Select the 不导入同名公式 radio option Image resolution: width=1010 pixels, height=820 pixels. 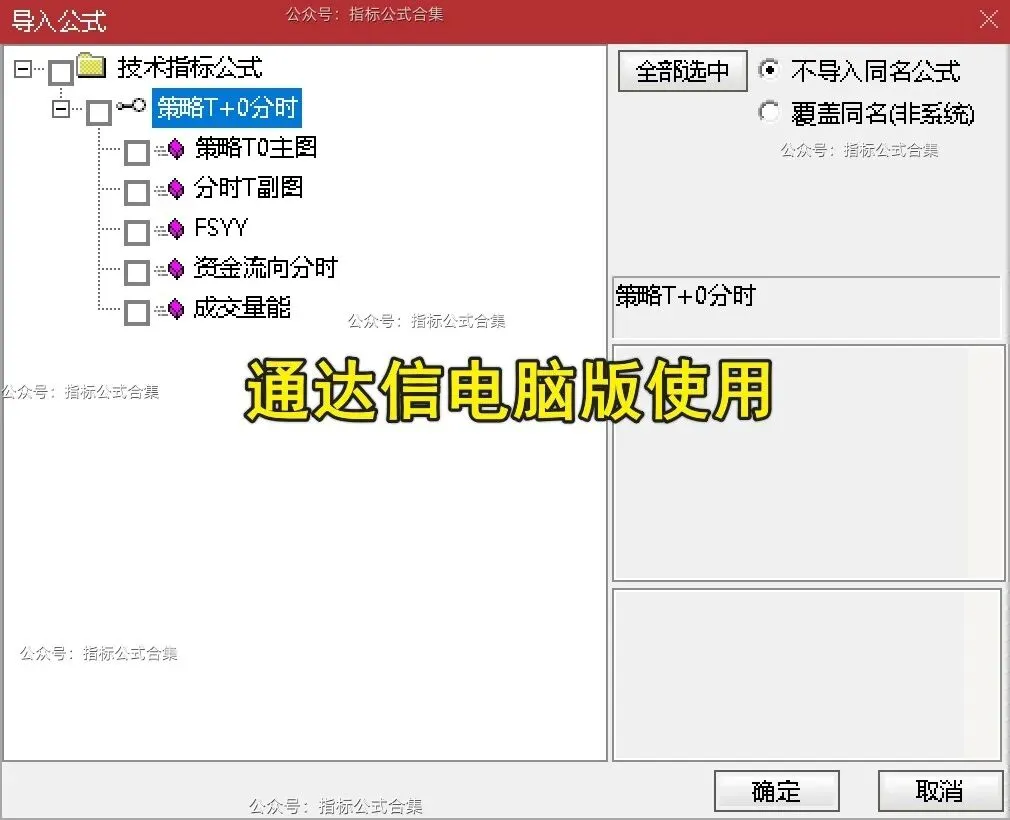[x=769, y=70]
